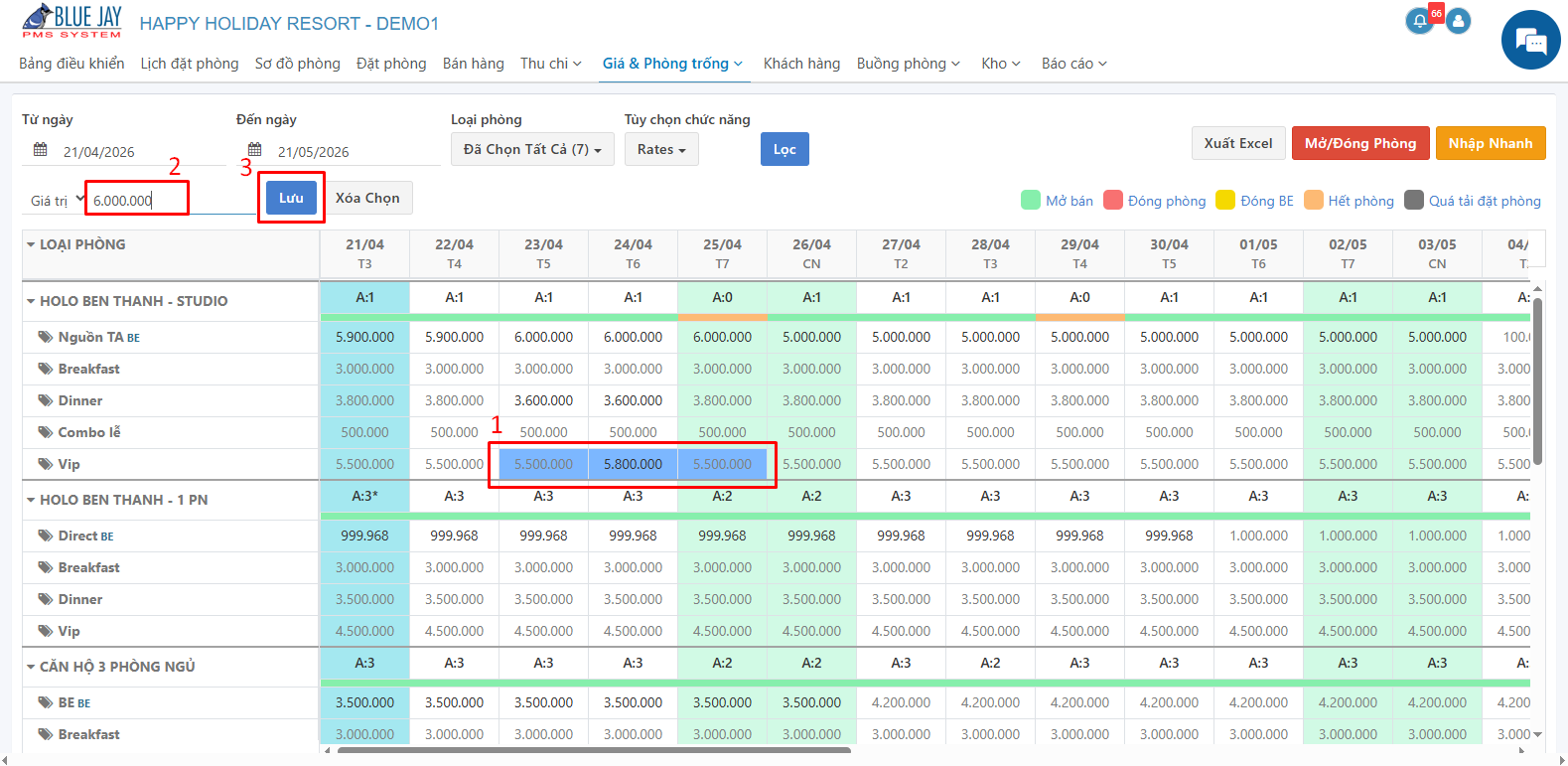Click the tag icon beside Direct BE
Screen dimensions: 1568x766
coord(46,536)
